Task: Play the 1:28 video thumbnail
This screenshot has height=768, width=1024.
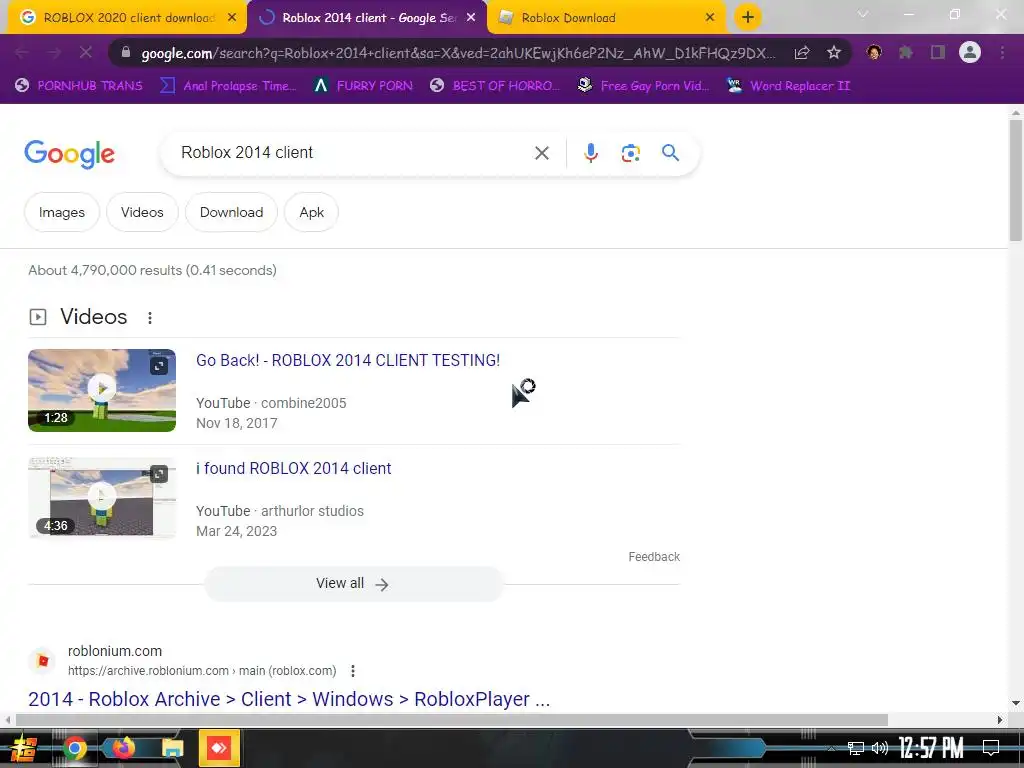Action: [x=102, y=390]
